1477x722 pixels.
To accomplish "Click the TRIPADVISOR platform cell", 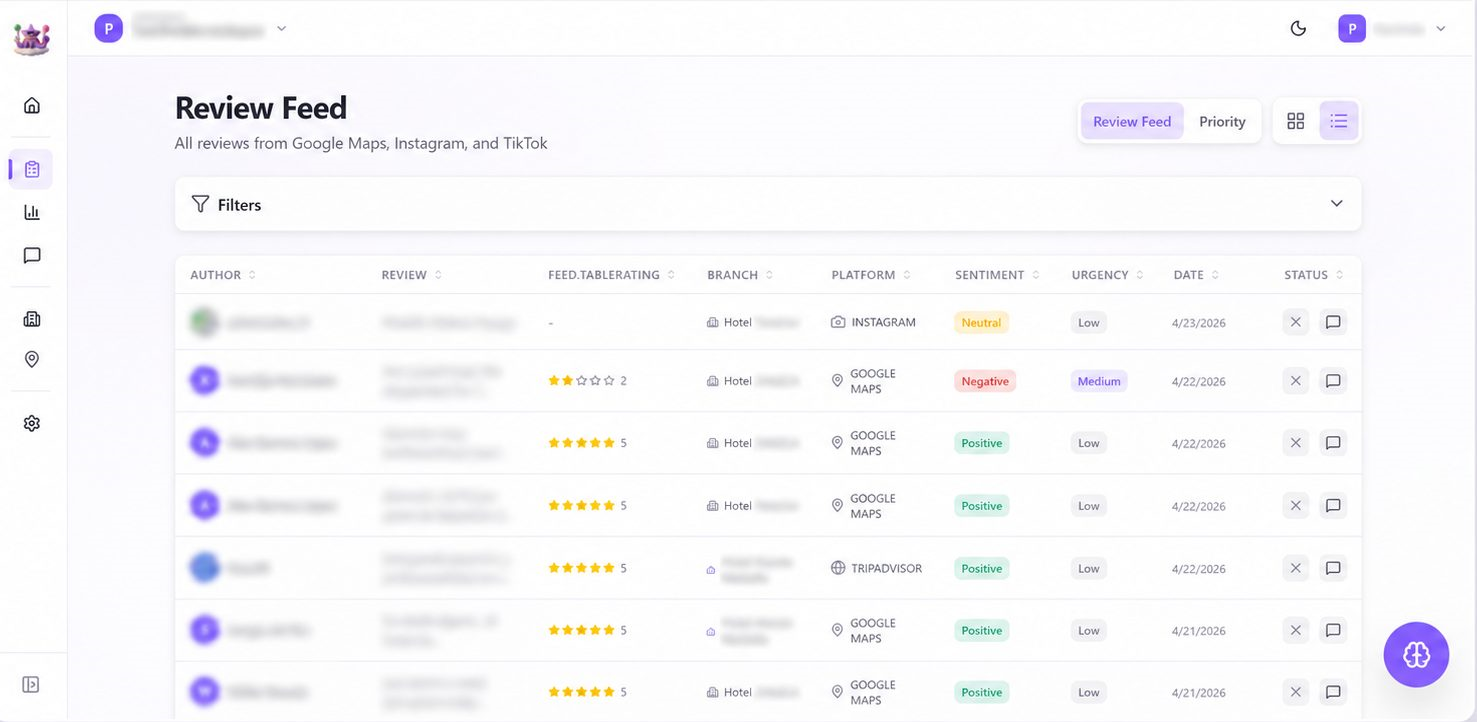I will point(876,568).
